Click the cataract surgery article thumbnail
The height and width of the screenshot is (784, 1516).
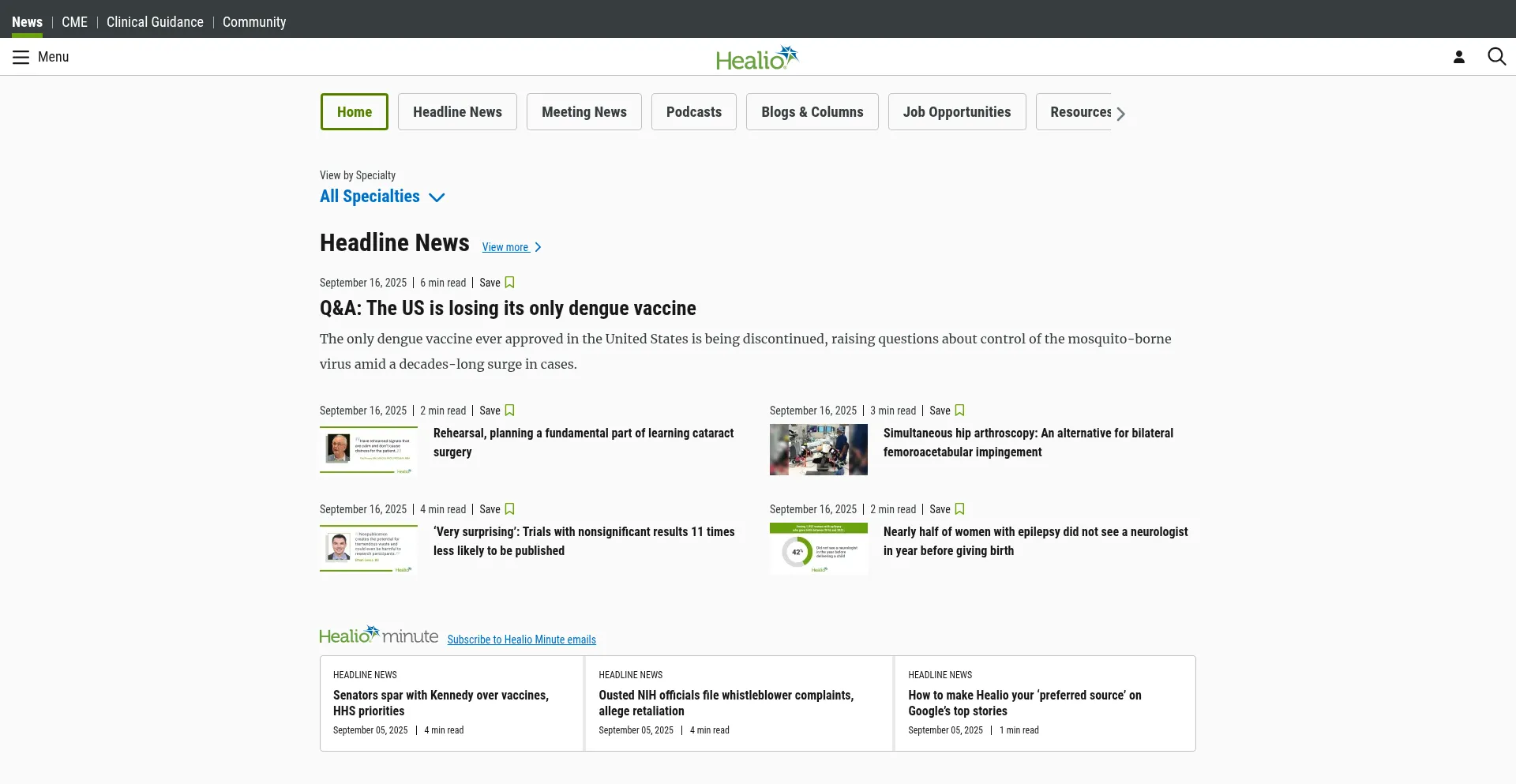pos(369,449)
